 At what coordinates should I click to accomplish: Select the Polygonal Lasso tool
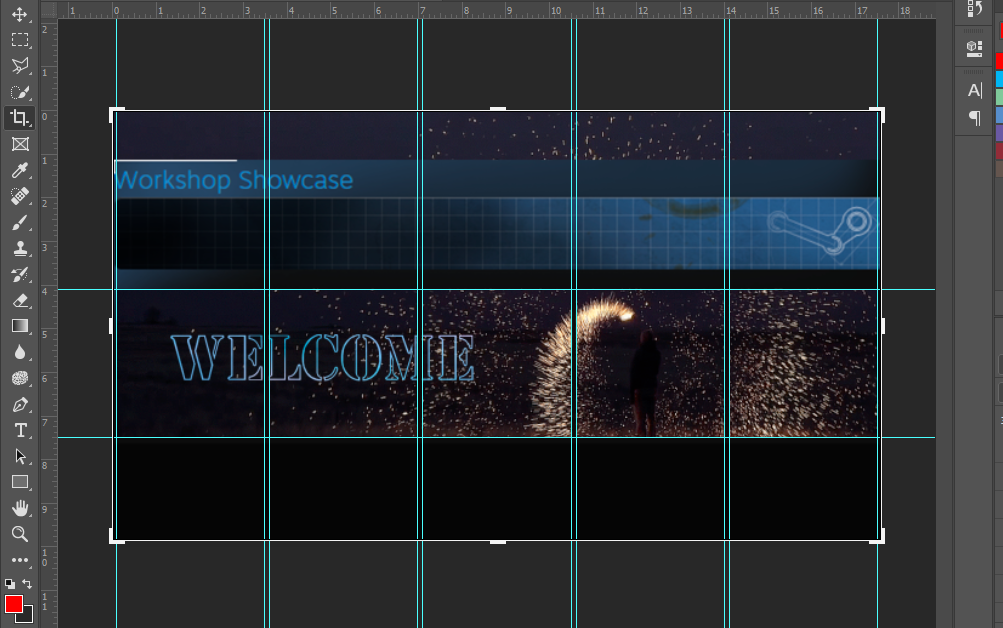(20, 66)
